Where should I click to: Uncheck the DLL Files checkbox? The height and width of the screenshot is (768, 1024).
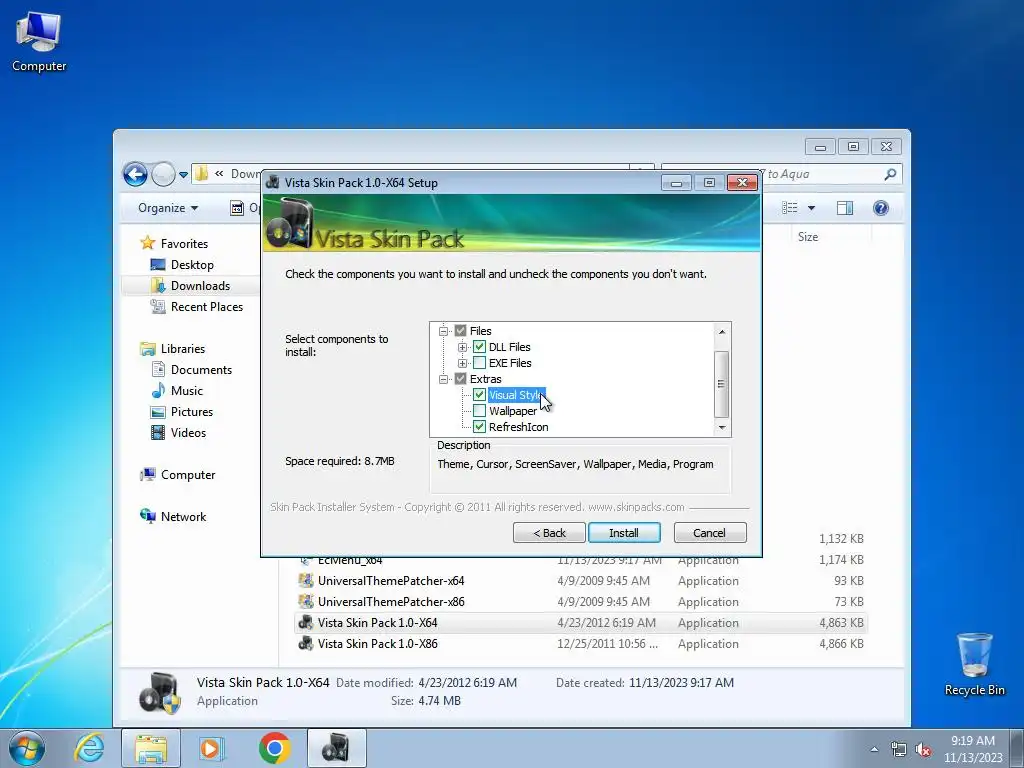coord(479,347)
